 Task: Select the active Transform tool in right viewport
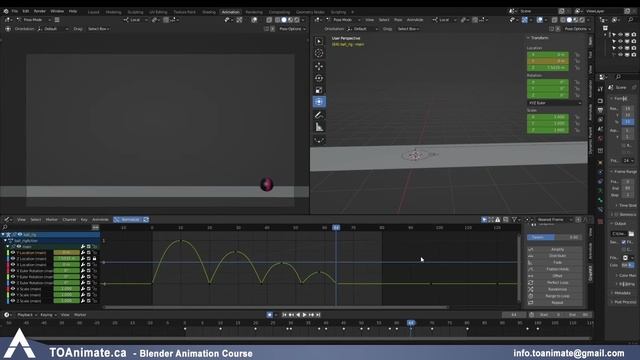[319, 102]
